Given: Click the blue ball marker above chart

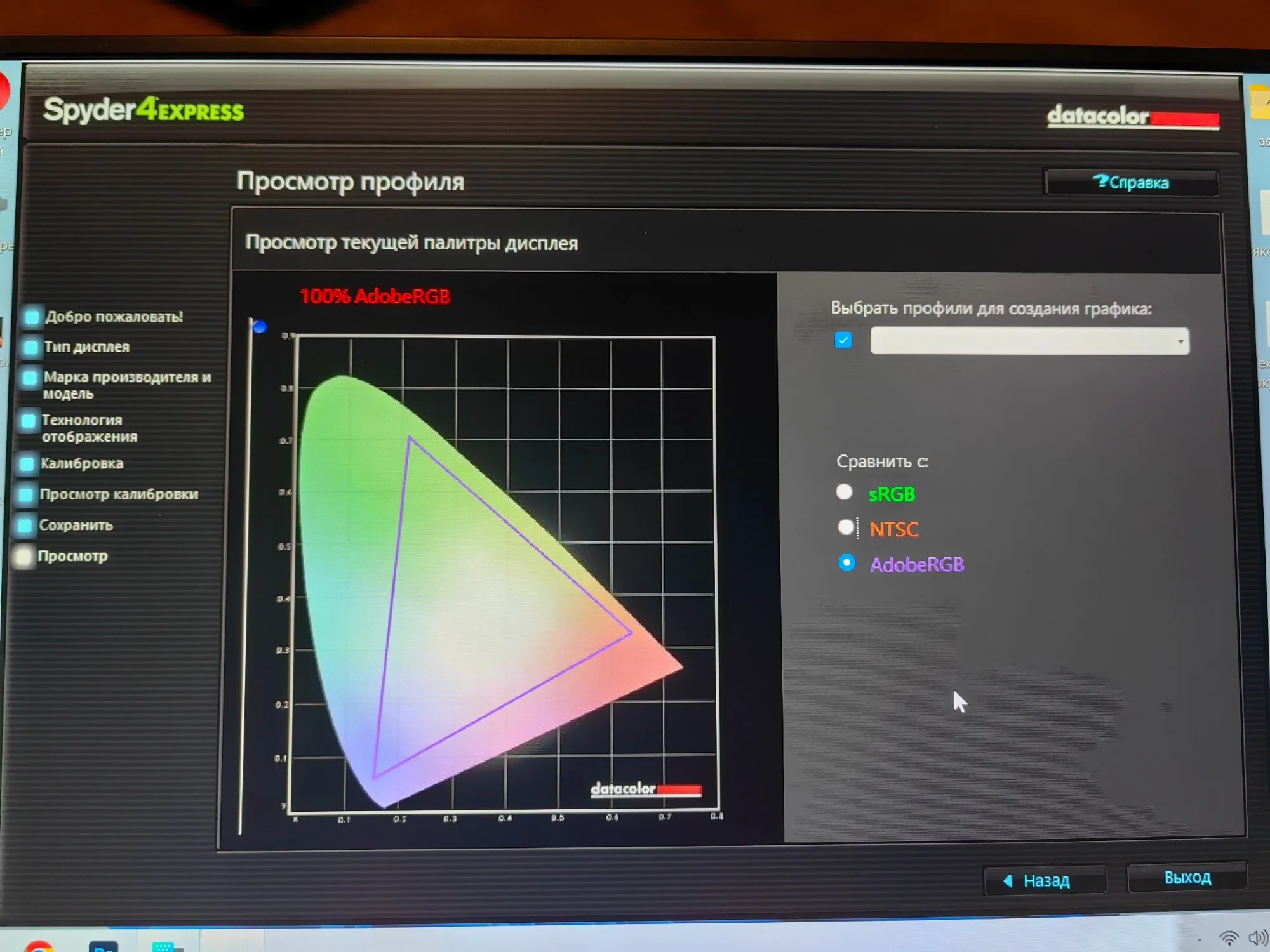Looking at the screenshot, I should pos(259,327).
